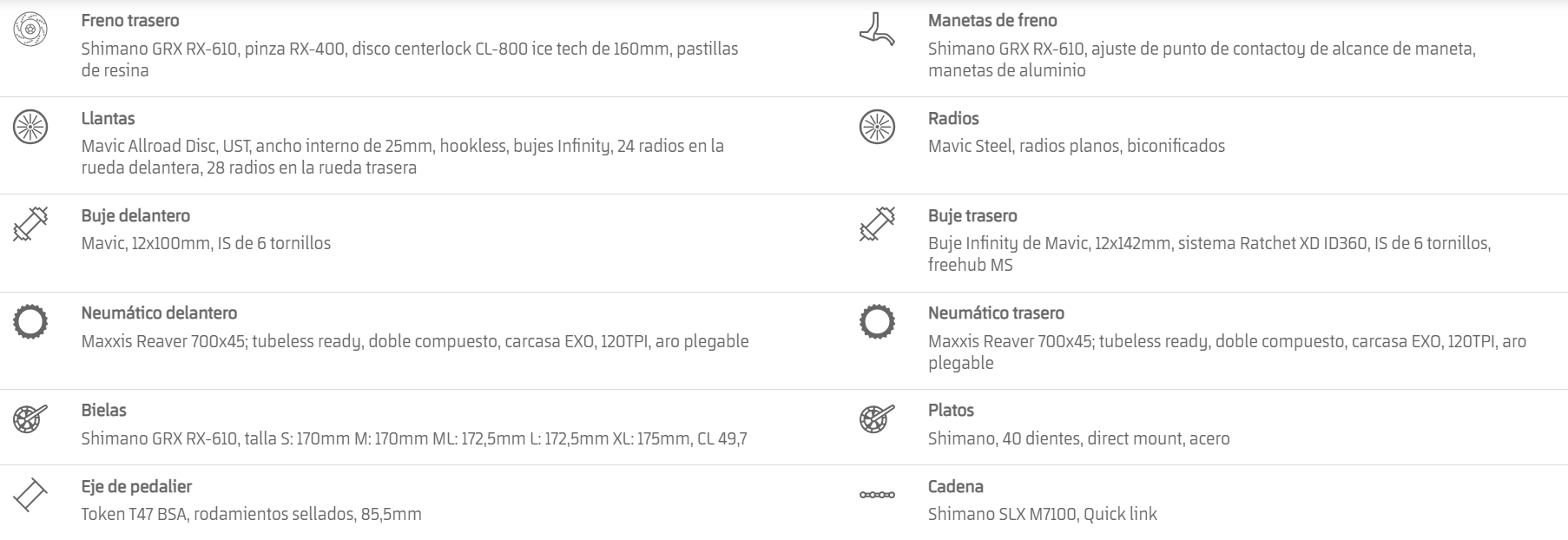Click the Bielas crankset icon
The image size is (1568, 540).
coord(30,418)
